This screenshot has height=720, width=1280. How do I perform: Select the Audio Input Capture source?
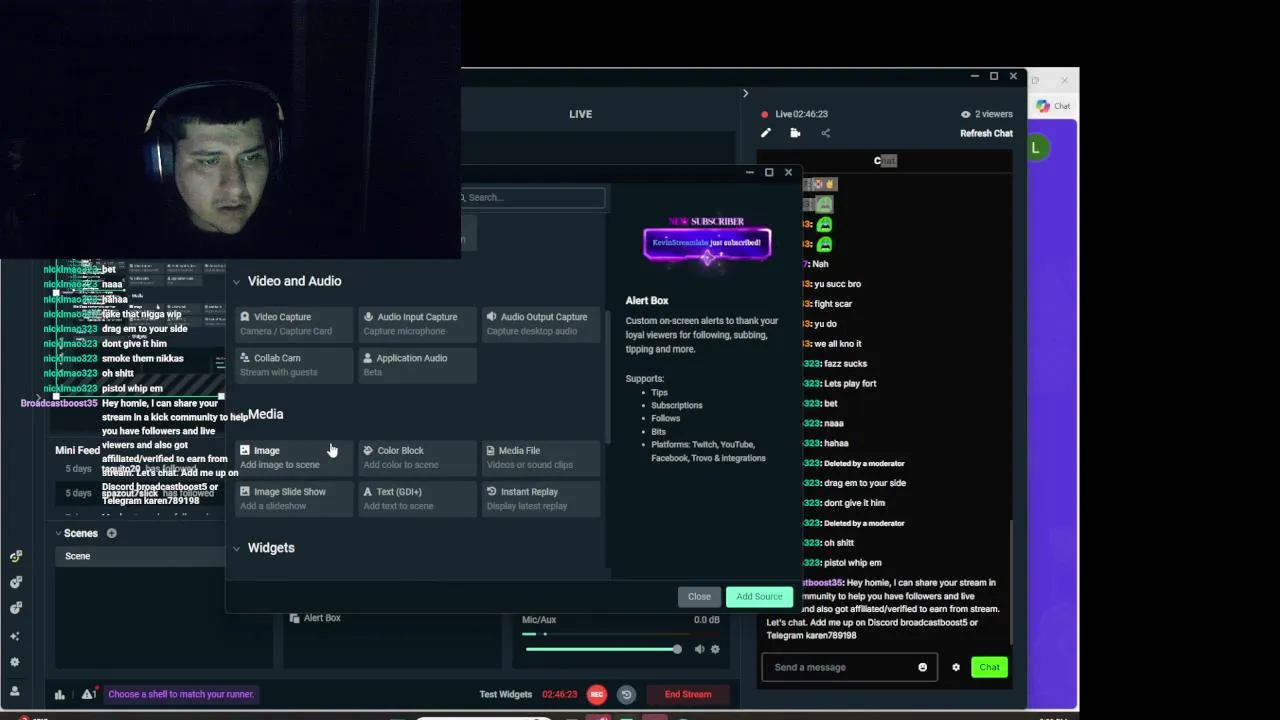(417, 324)
